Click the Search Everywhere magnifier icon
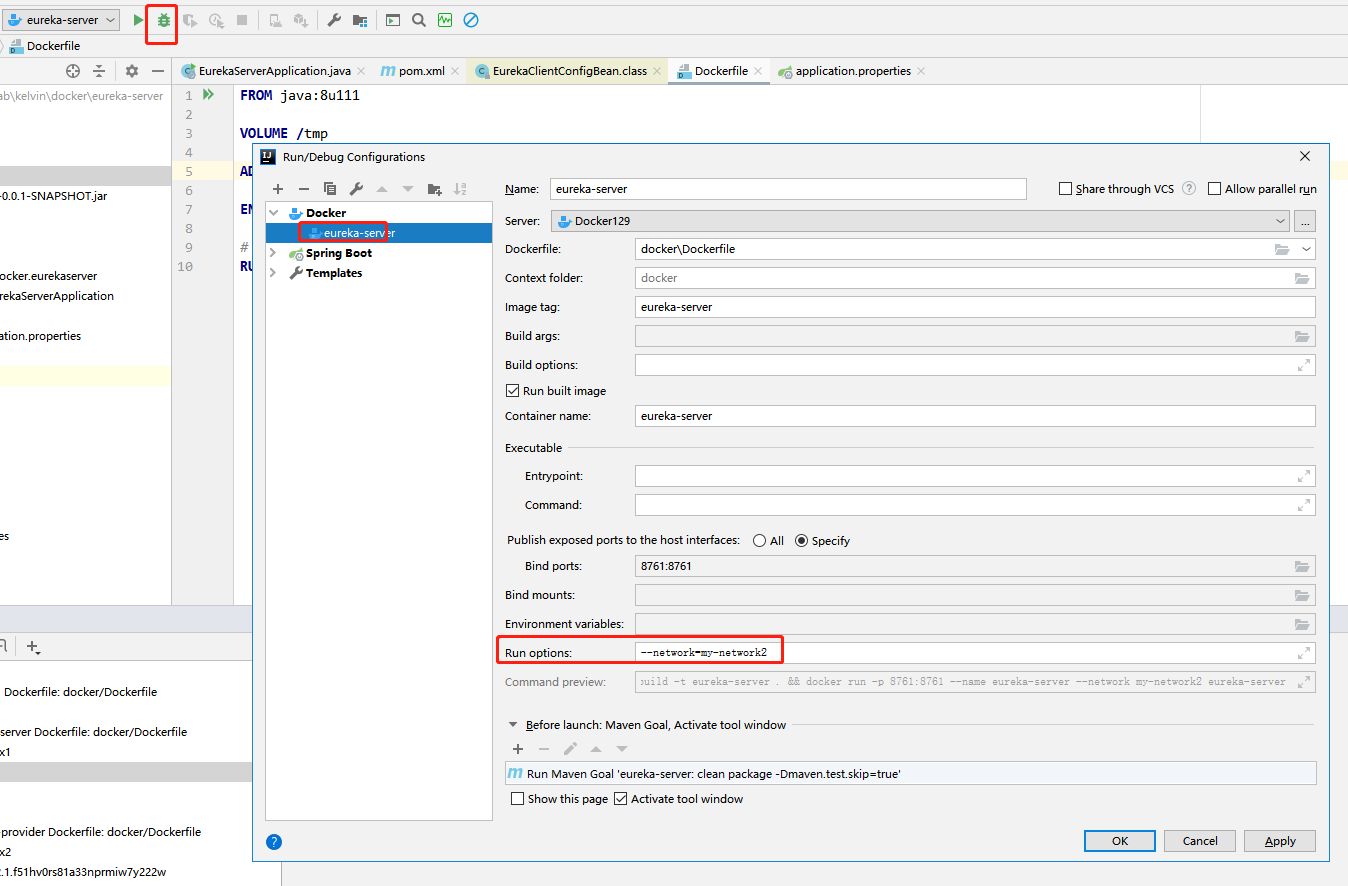 pos(418,20)
